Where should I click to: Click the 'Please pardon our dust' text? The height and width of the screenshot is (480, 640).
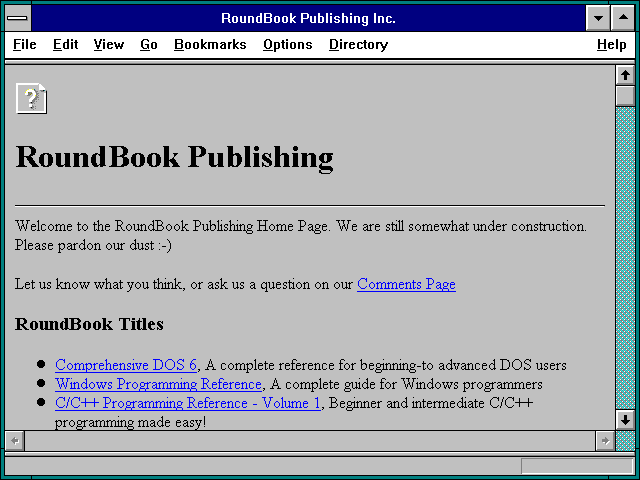point(93,245)
